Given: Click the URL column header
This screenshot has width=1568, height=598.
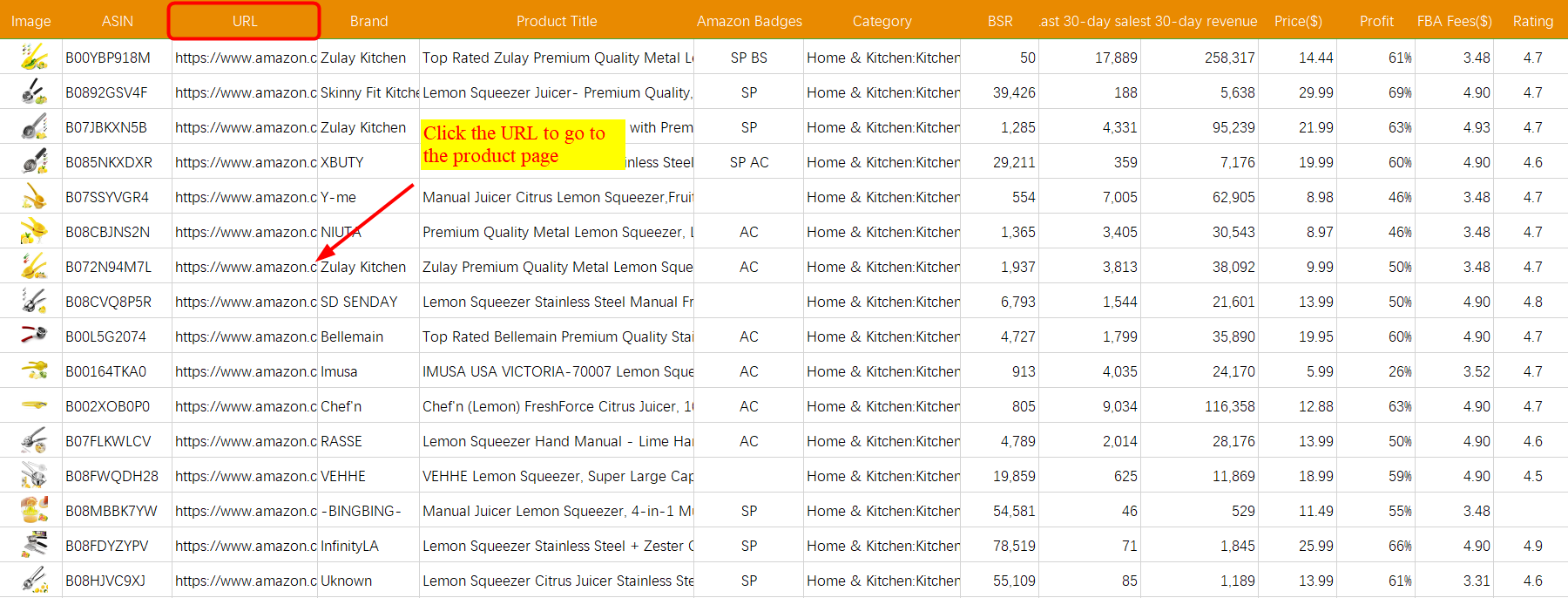Looking at the screenshot, I should click(x=245, y=21).
